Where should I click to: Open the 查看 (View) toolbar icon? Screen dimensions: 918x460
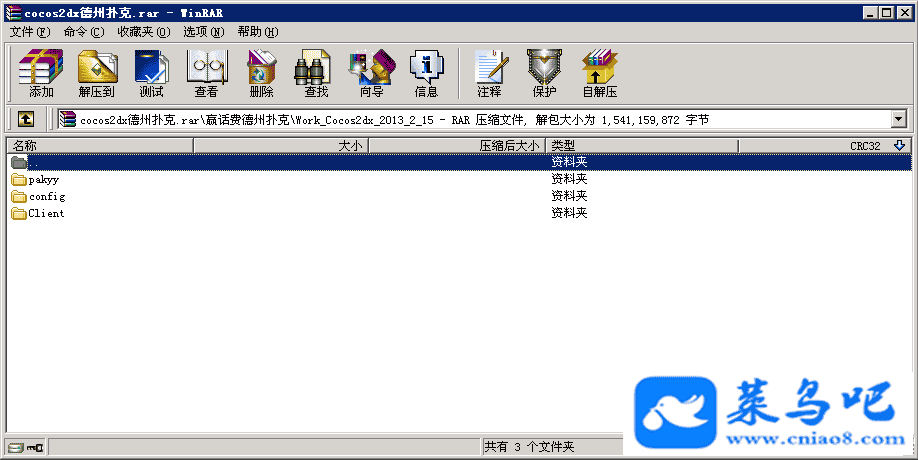click(x=206, y=74)
